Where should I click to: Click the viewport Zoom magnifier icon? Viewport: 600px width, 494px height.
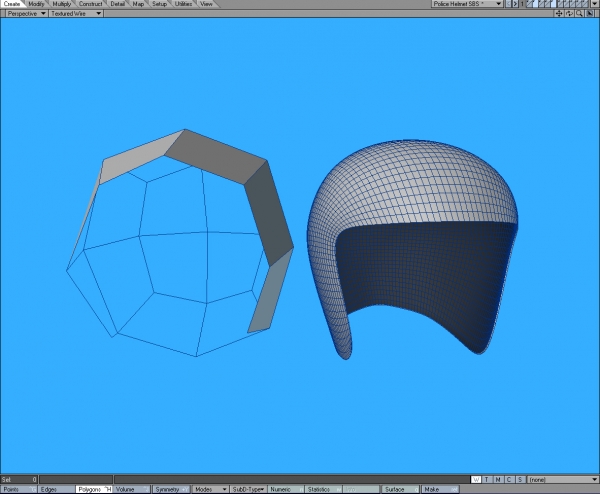[x=580, y=13]
